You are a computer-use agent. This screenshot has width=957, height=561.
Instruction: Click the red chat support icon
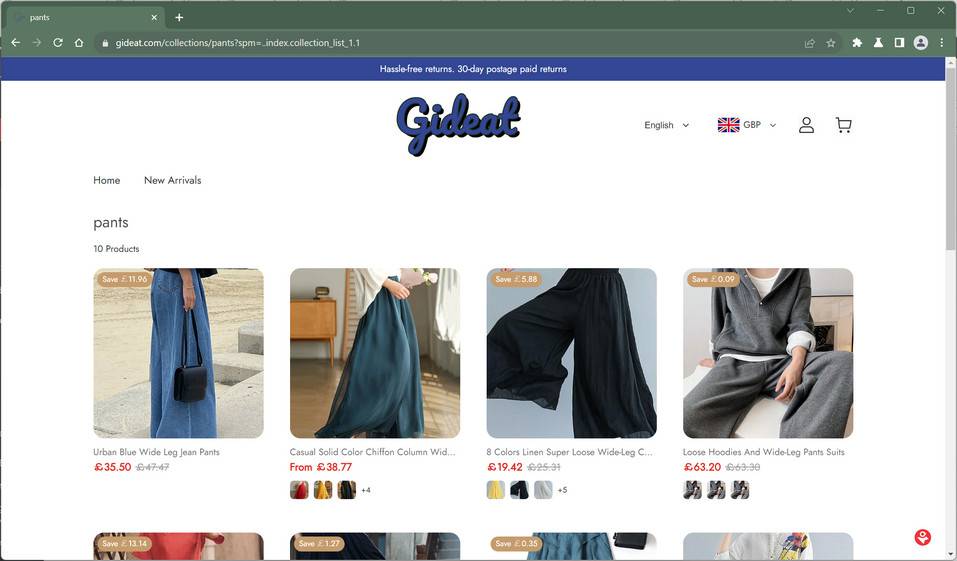coord(922,537)
